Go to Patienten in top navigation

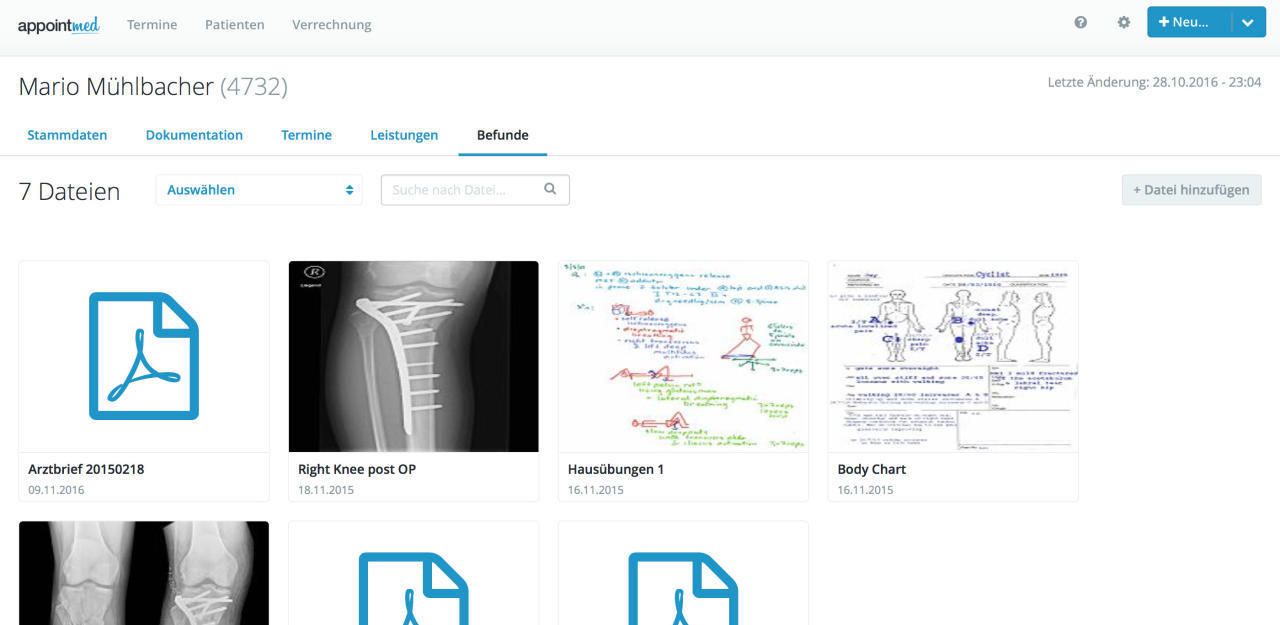tap(235, 25)
